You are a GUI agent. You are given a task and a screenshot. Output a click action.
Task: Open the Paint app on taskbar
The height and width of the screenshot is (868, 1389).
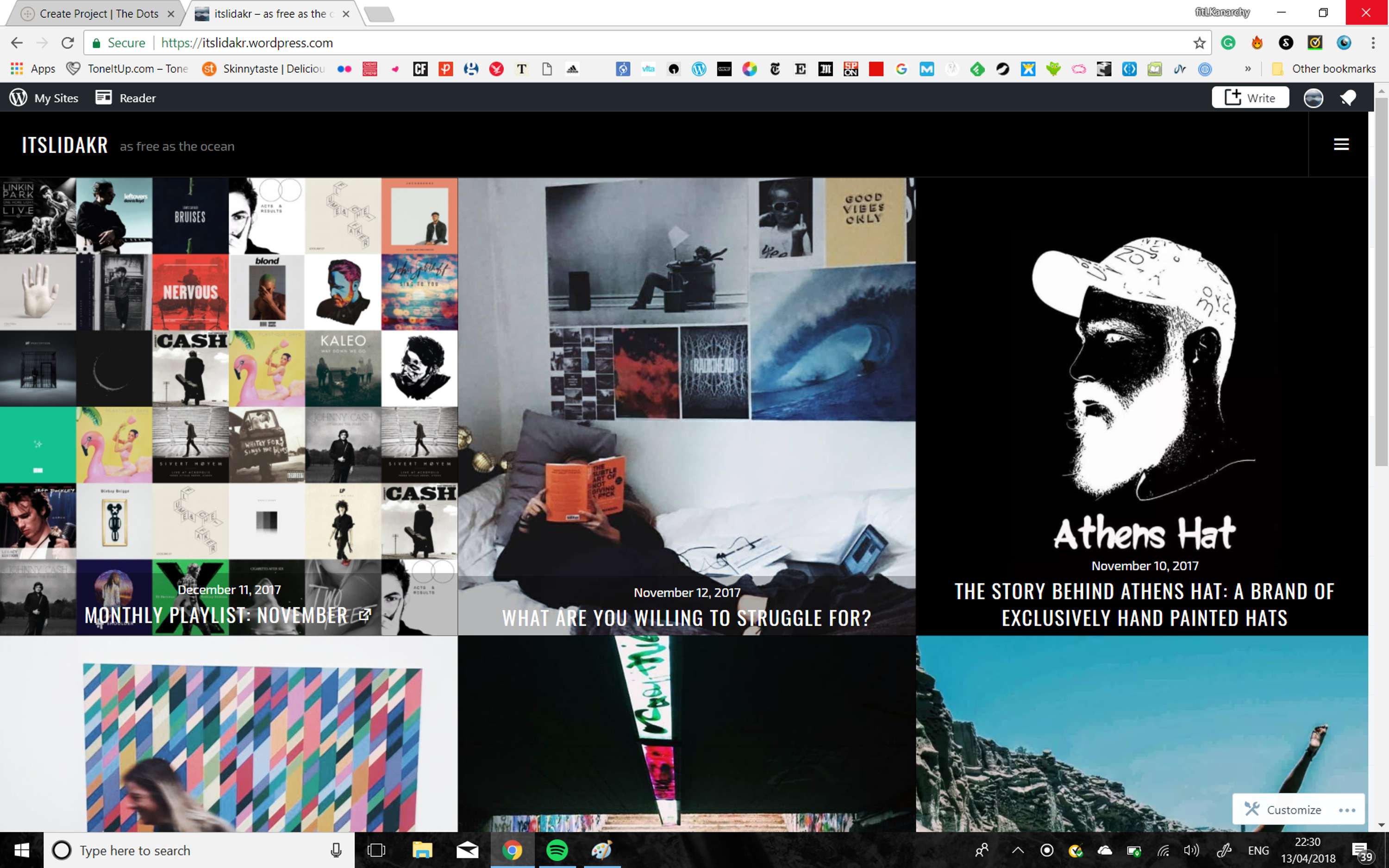tap(601, 850)
